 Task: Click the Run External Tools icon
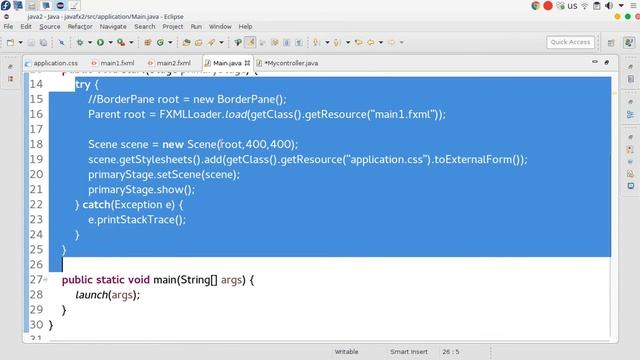121,42
